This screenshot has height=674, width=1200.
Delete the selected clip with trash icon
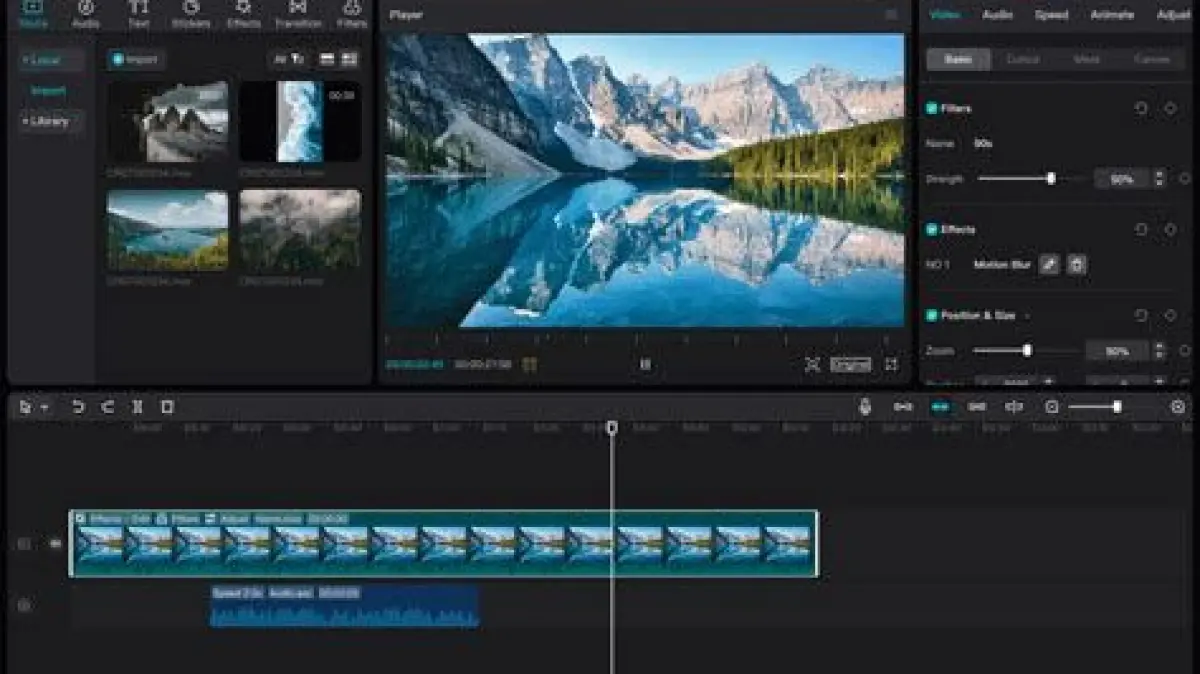pos(167,407)
